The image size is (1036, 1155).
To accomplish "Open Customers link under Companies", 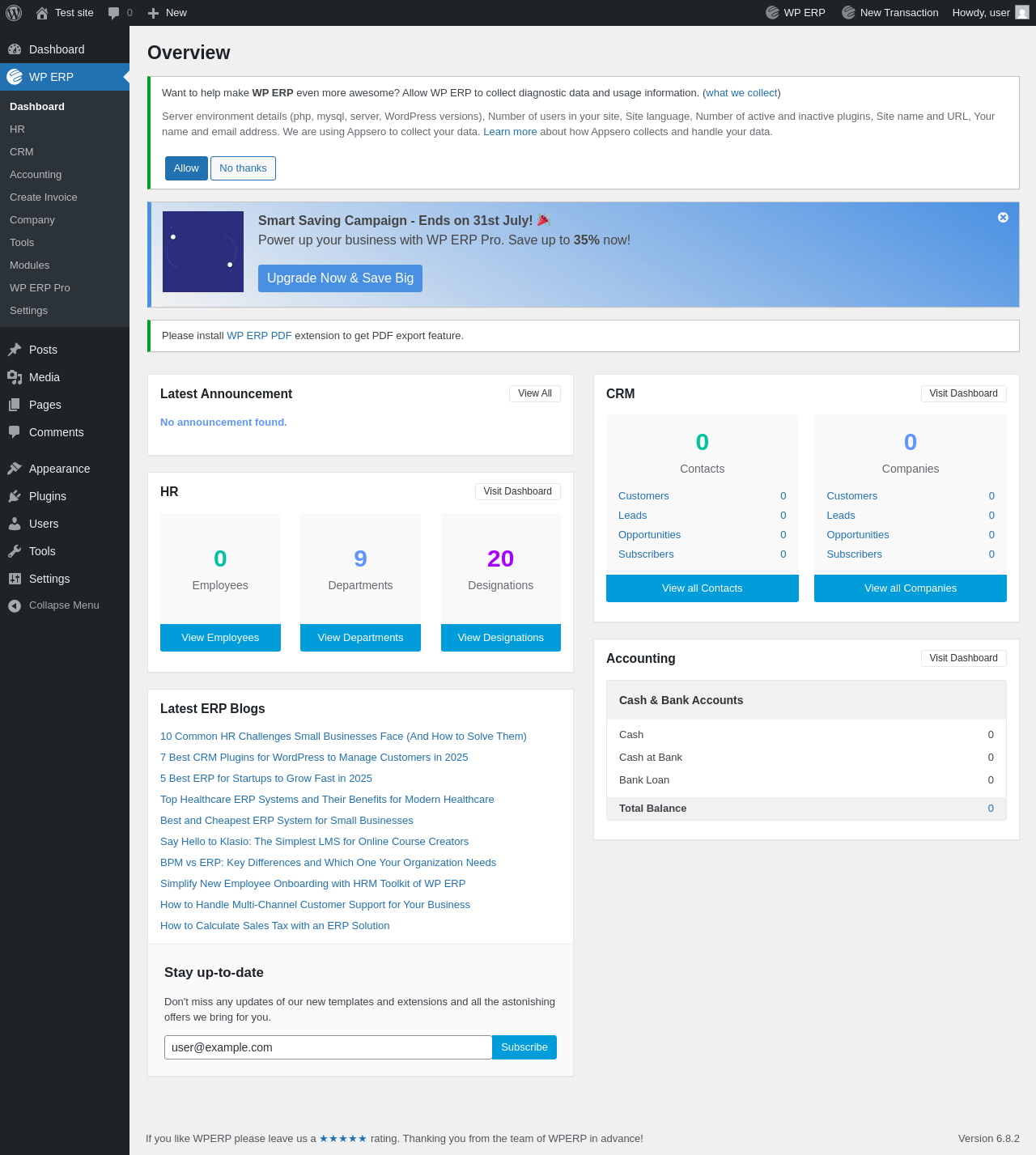I will click(x=851, y=496).
